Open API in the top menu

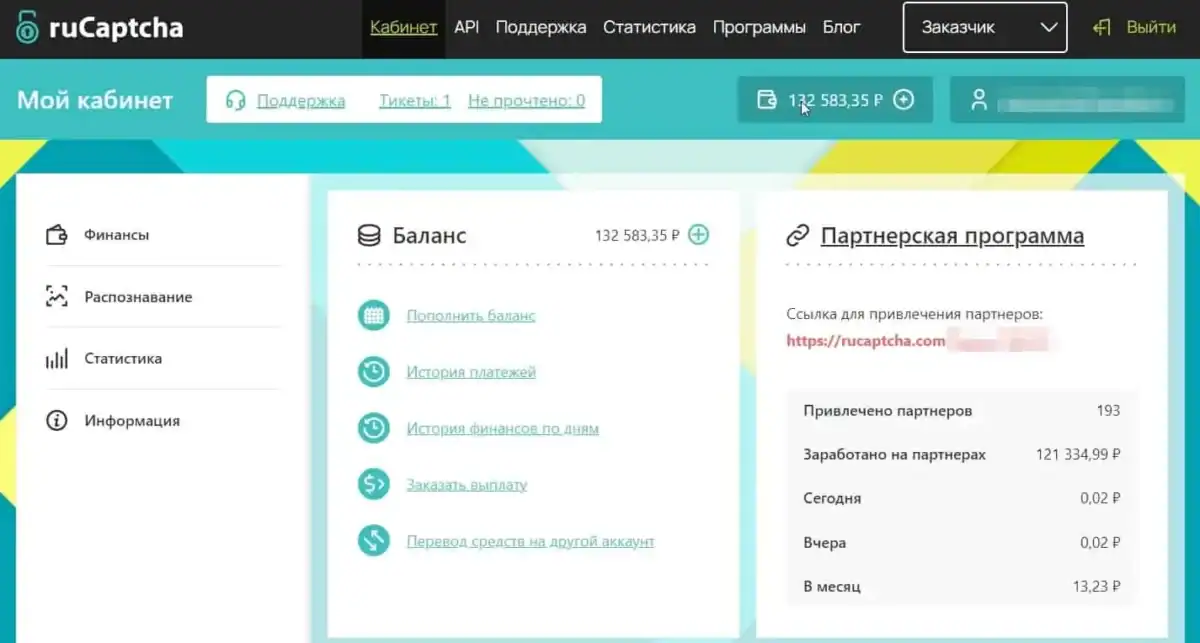point(466,27)
